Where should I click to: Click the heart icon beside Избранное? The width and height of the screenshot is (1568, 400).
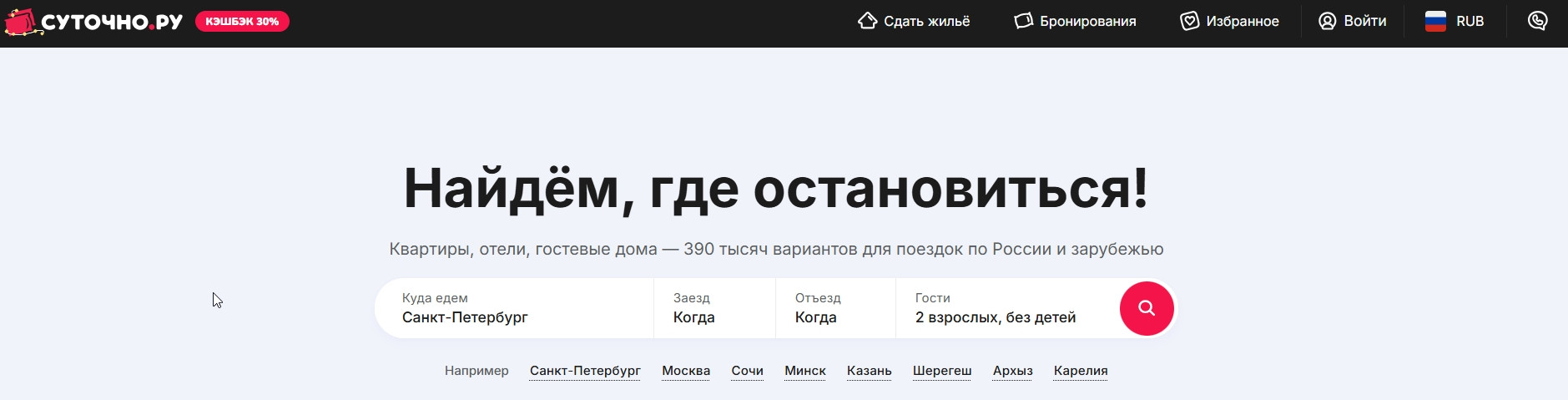click(1189, 21)
